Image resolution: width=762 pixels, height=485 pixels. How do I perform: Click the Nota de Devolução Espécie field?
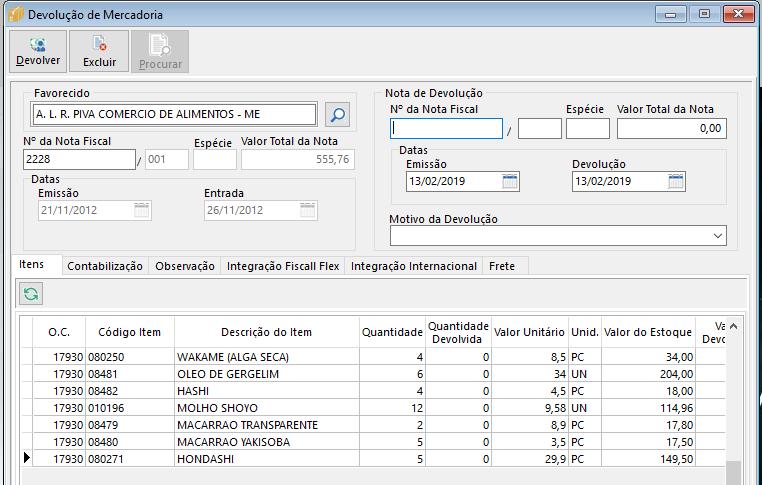pos(588,129)
